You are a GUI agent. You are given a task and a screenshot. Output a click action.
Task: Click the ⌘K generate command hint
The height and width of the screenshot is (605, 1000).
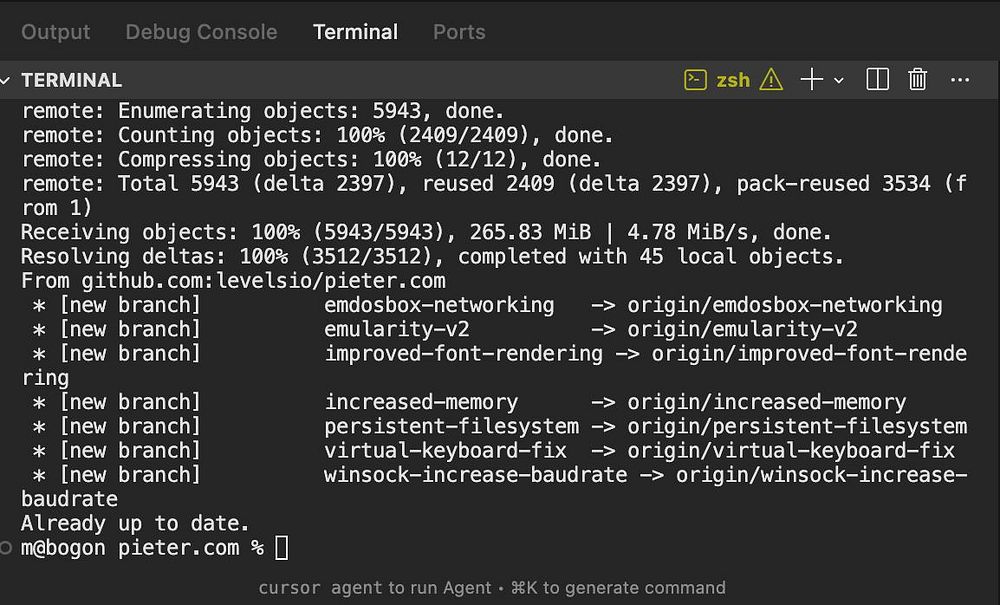tap(618, 587)
